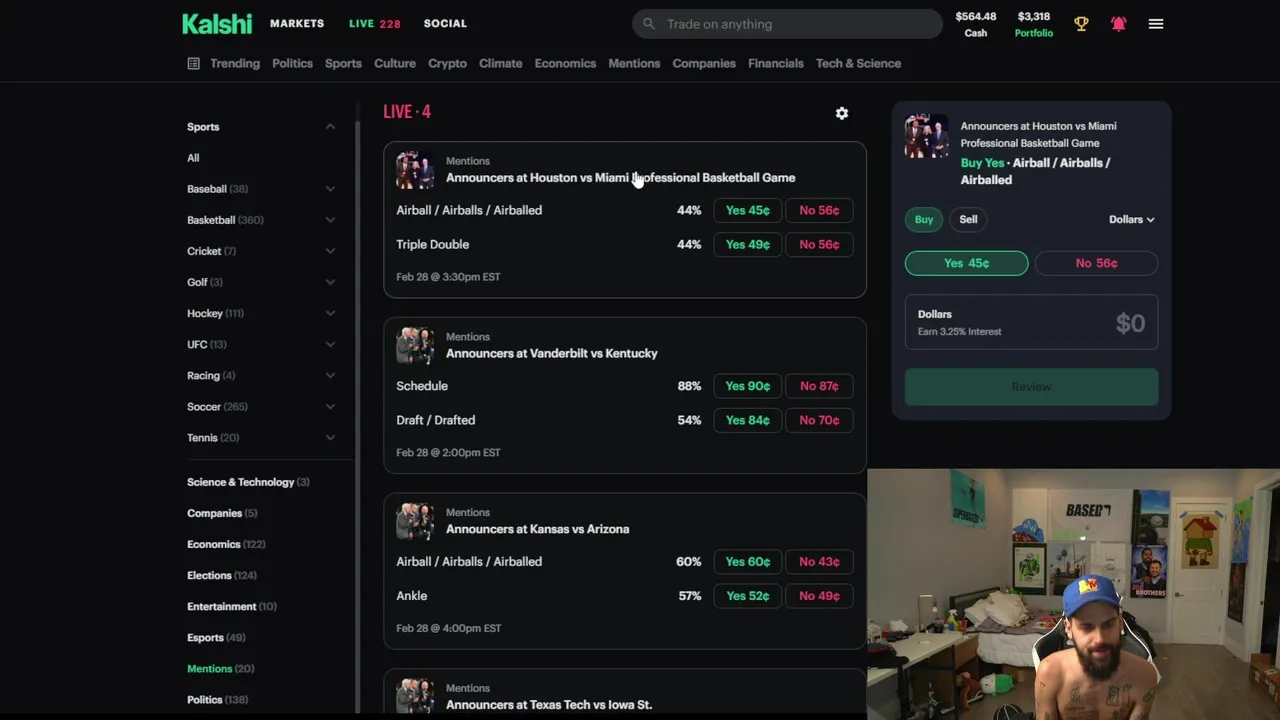
Task: Expand the Baseball category chevron
Action: pyautogui.click(x=330, y=189)
